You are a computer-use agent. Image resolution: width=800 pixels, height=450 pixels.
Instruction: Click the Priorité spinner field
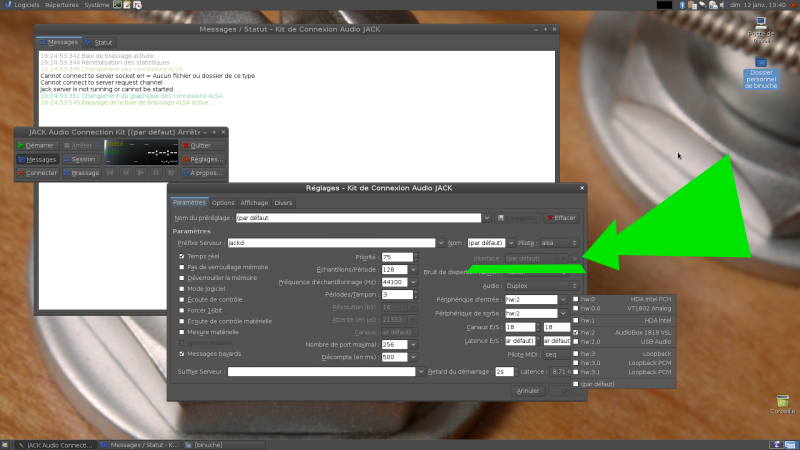tap(399, 257)
